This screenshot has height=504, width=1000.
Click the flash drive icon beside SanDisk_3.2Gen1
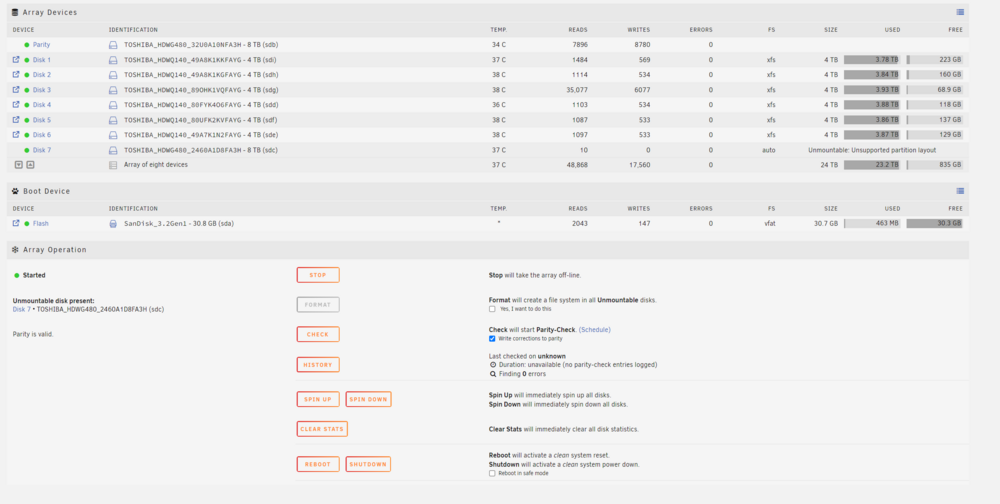[x=113, y=224]
